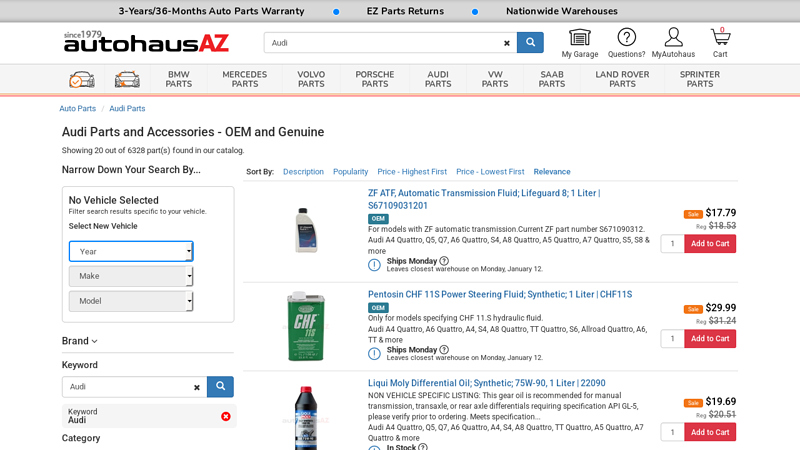Sort by Price - Lowest First

tap(490, 172)
